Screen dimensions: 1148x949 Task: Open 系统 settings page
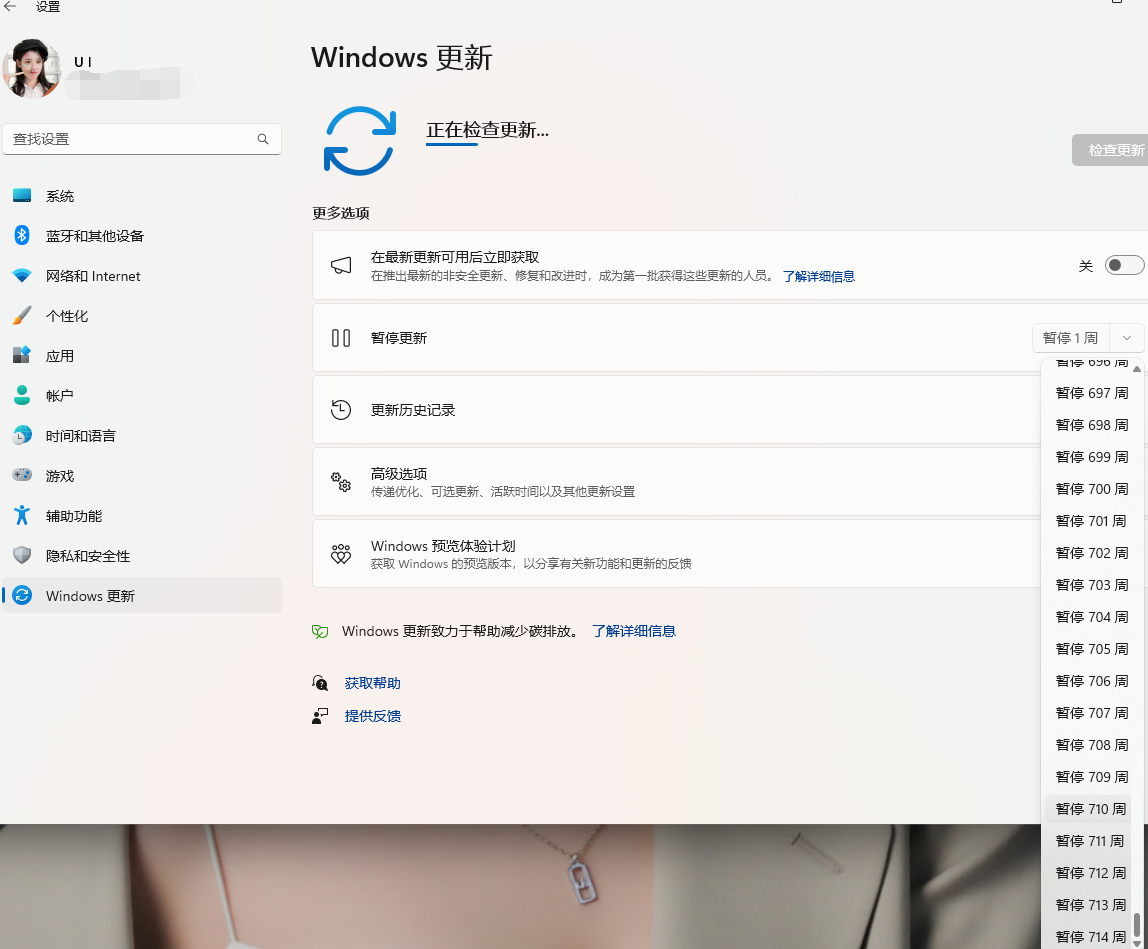coord(142,196)
